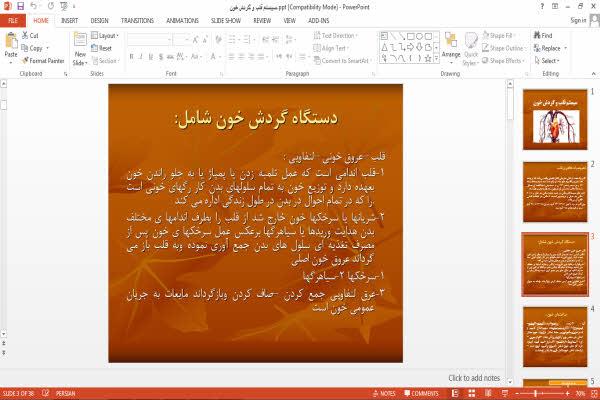600x400 pixels.
Task: Click the 'Click to add notes' area
Action: pos(474,378)
